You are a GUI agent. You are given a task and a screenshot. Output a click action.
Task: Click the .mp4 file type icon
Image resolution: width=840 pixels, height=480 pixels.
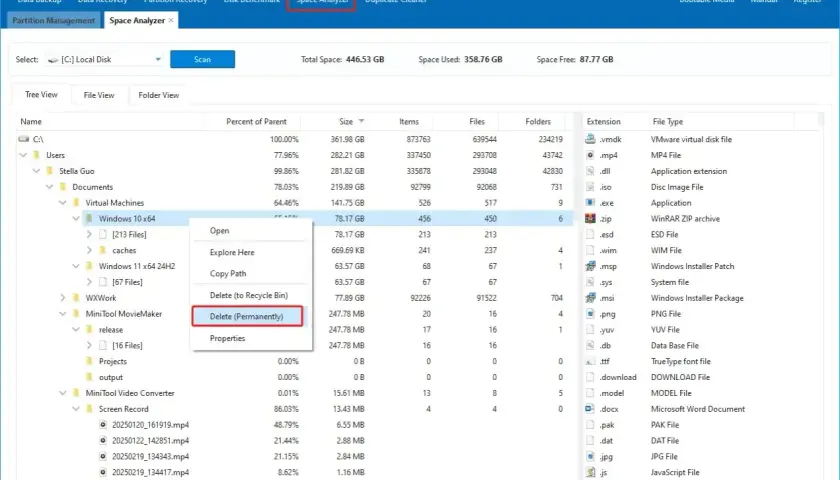pos(590,155)
